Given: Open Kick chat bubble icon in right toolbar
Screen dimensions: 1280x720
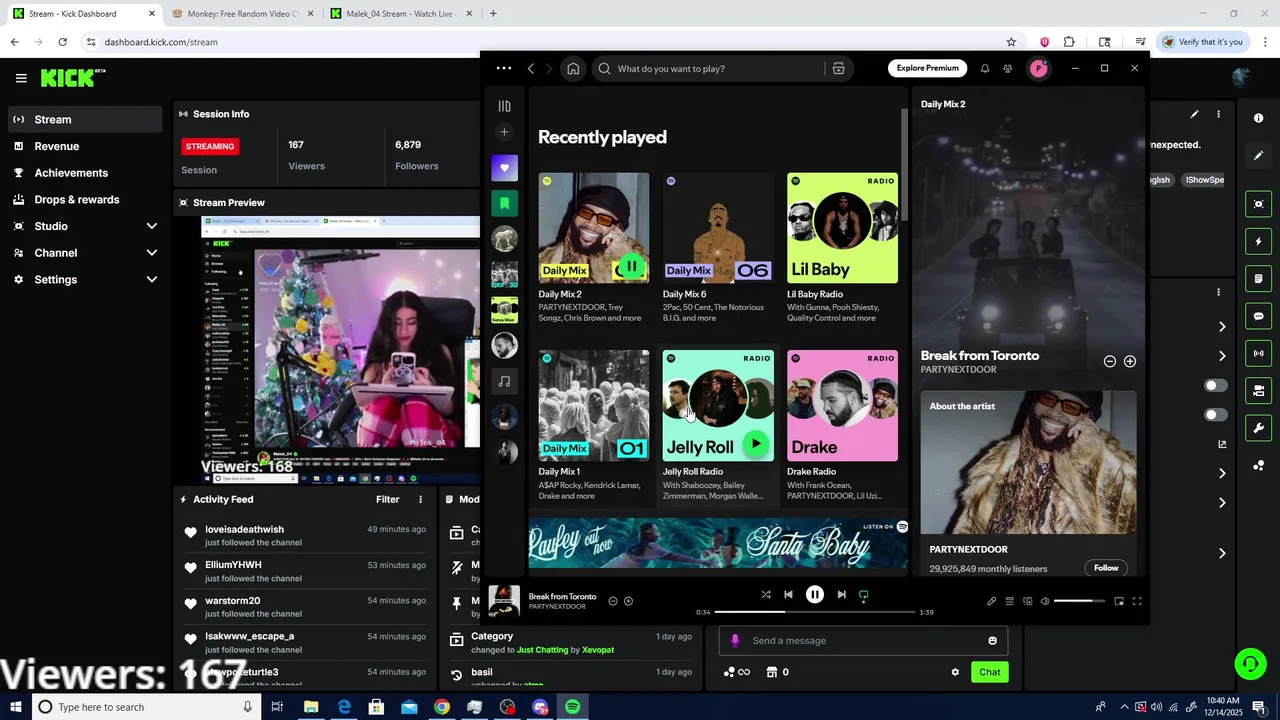Looking at the screenshot, I should (x=1258, y=316).
